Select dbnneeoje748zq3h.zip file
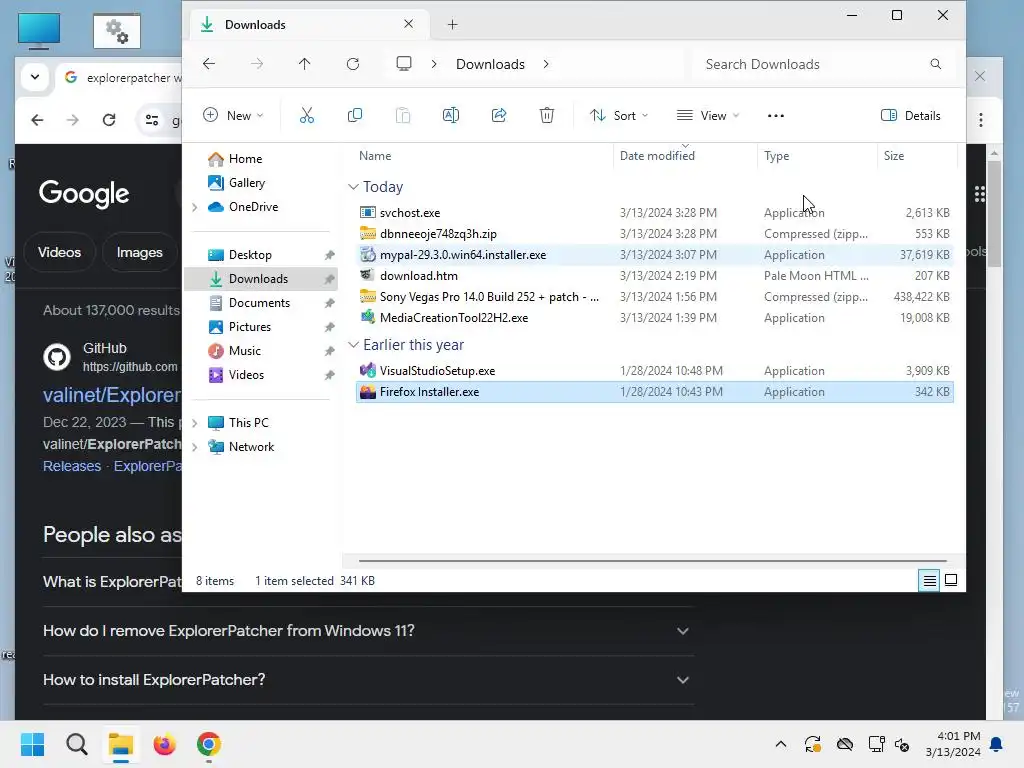 tap(654, 234)
